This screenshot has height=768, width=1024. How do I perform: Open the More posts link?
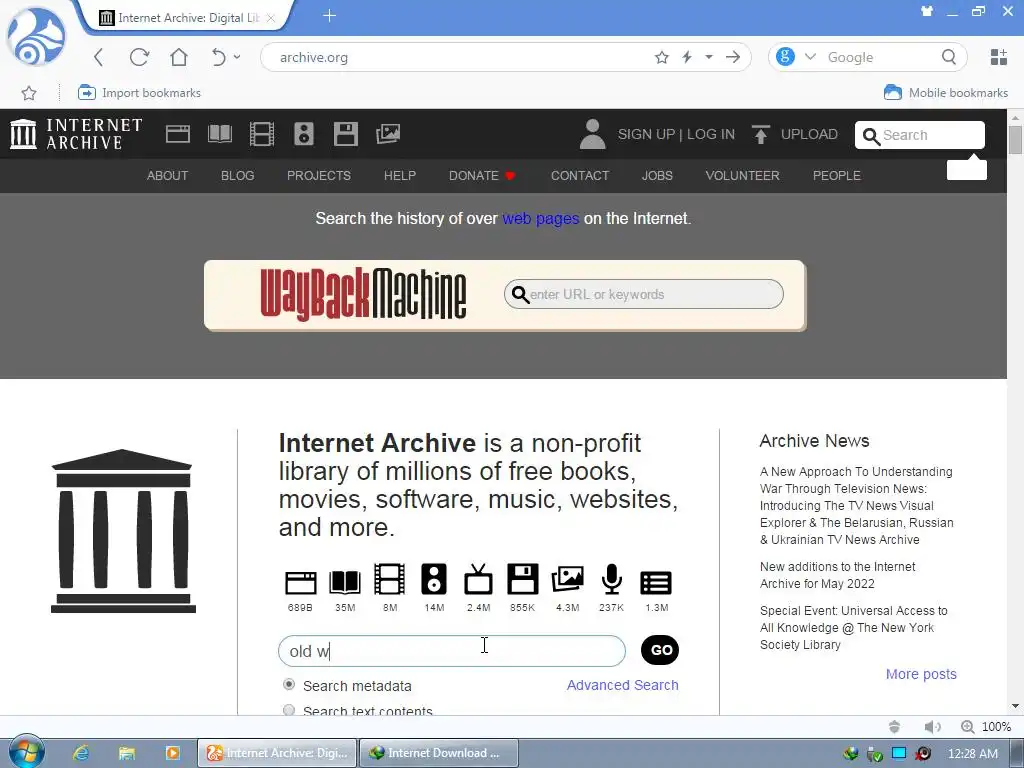tap(921, 674)
